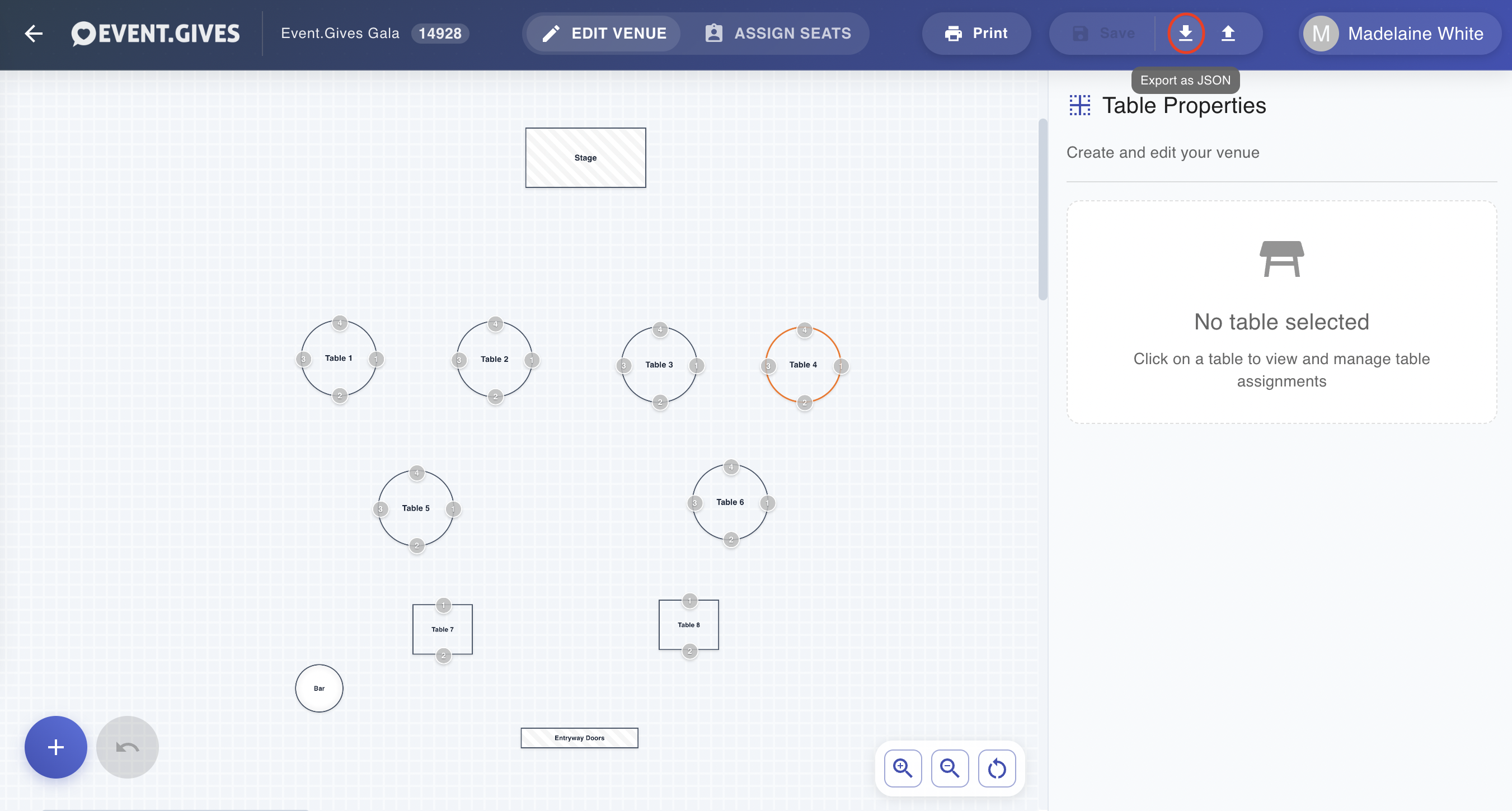Select Table 2 on the canvas
Image resolution: width=1512 pixels, height=811 pixels.
pyautogui.click(x=494, y=359)
